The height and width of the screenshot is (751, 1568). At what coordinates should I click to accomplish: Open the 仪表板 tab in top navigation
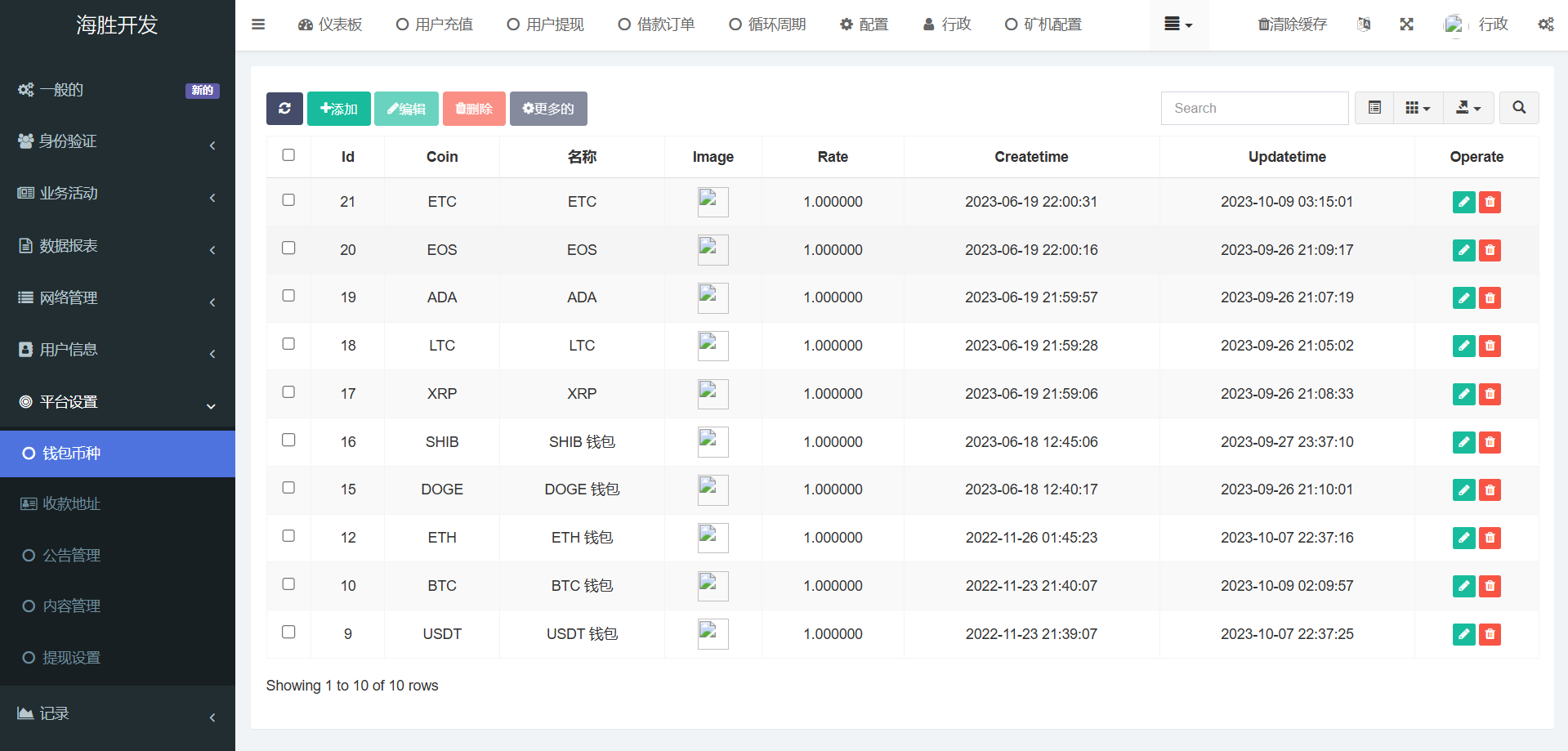pyautogui.click(x=330, y=25)
